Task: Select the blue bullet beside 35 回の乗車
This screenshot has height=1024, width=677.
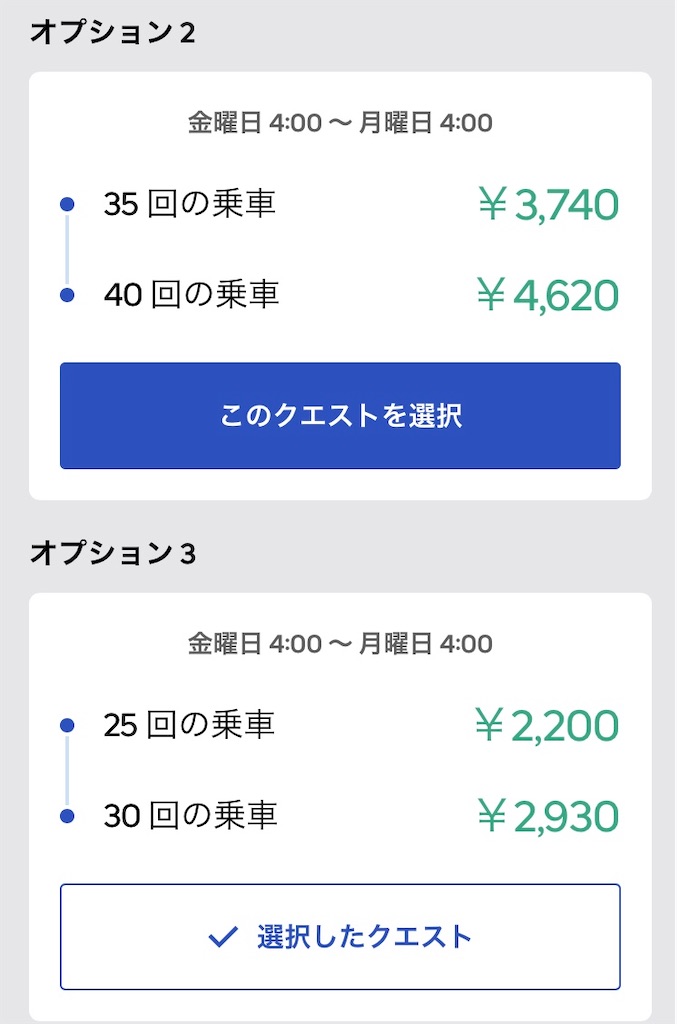Action: click(66, 203)
